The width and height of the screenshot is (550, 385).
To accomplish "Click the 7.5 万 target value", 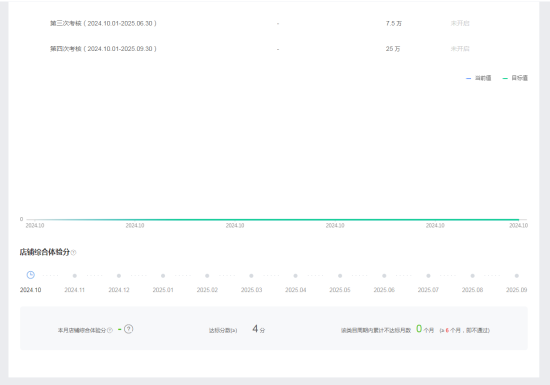I will click(x=394, y=23).
